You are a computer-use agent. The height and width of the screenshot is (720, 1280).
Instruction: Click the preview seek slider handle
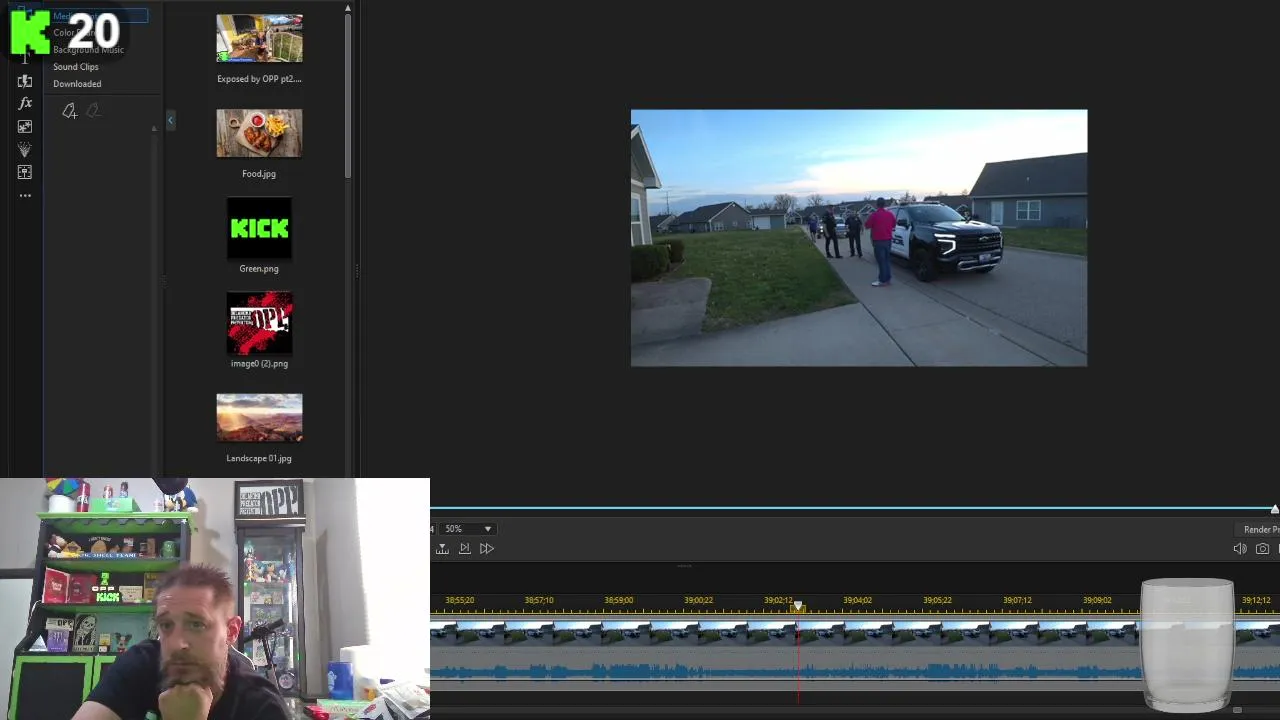(1274, 509)
